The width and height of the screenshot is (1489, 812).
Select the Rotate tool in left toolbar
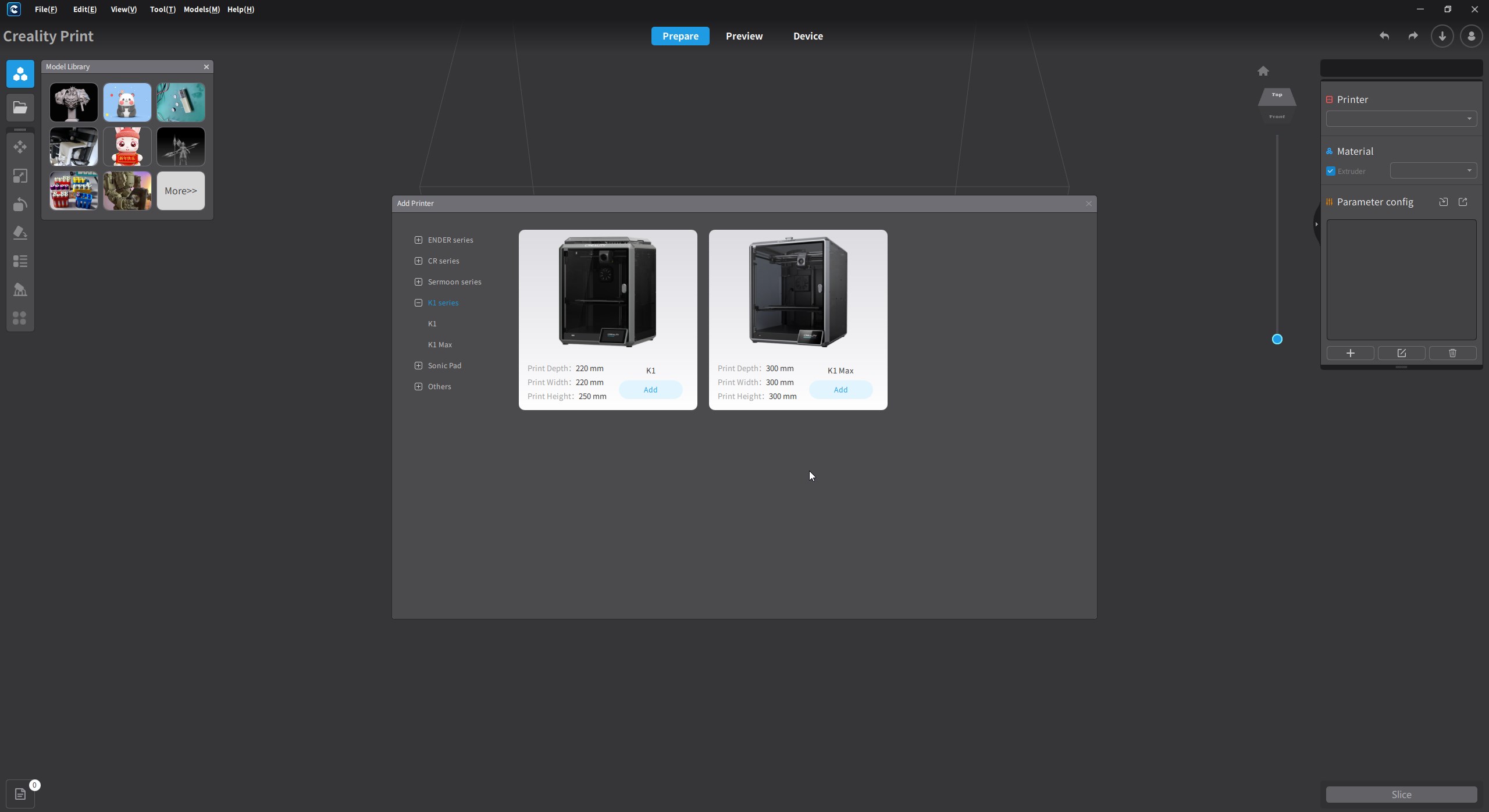point(20,204)
